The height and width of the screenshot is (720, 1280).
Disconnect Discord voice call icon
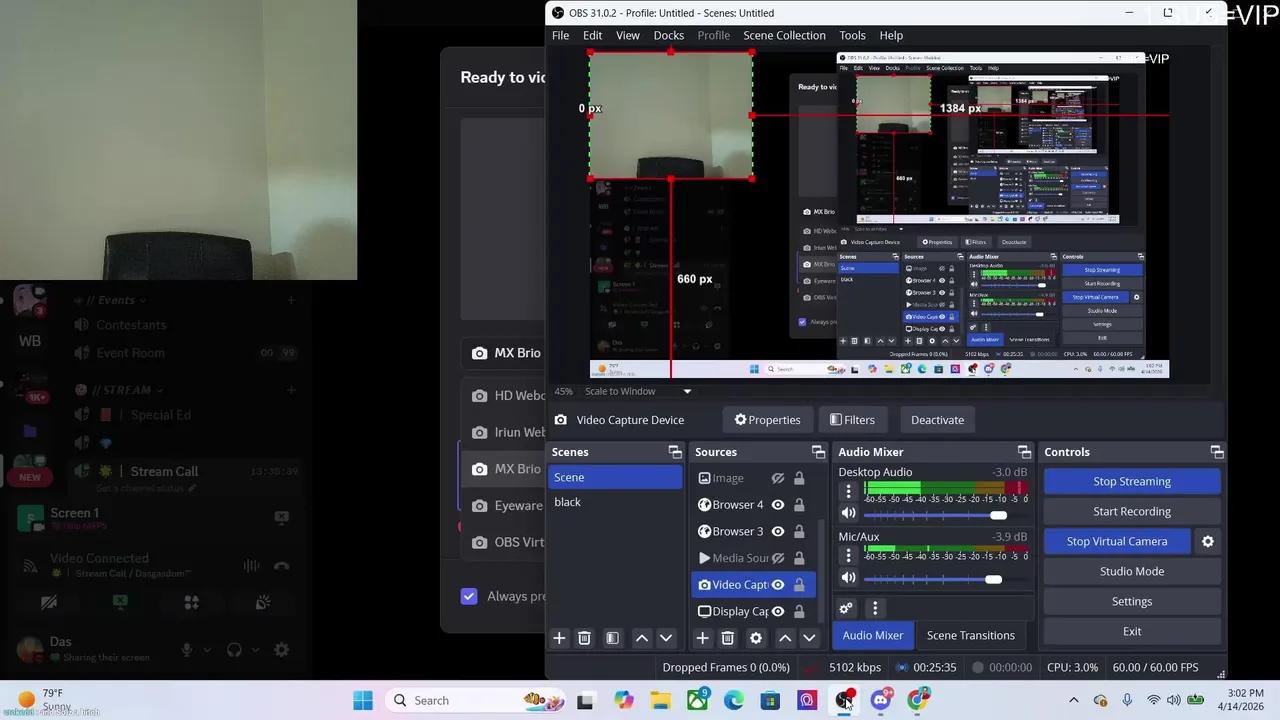coord(282,566)
